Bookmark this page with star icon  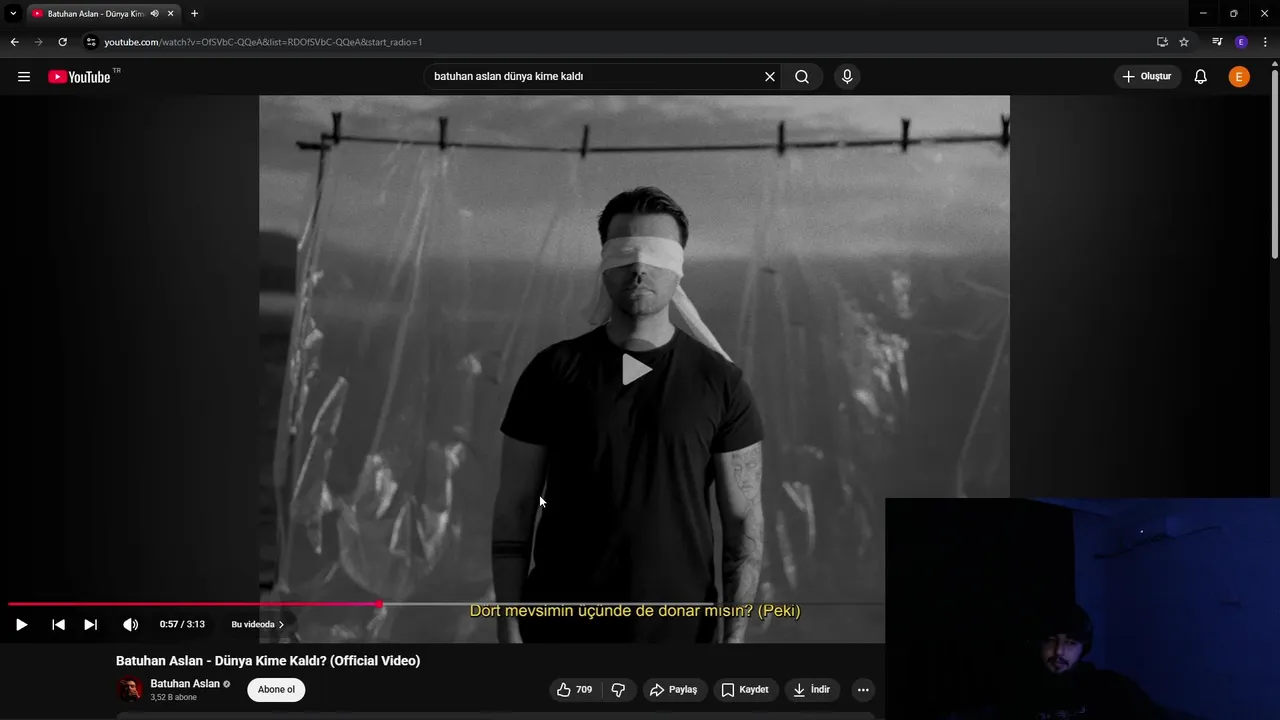(1184, 42)
